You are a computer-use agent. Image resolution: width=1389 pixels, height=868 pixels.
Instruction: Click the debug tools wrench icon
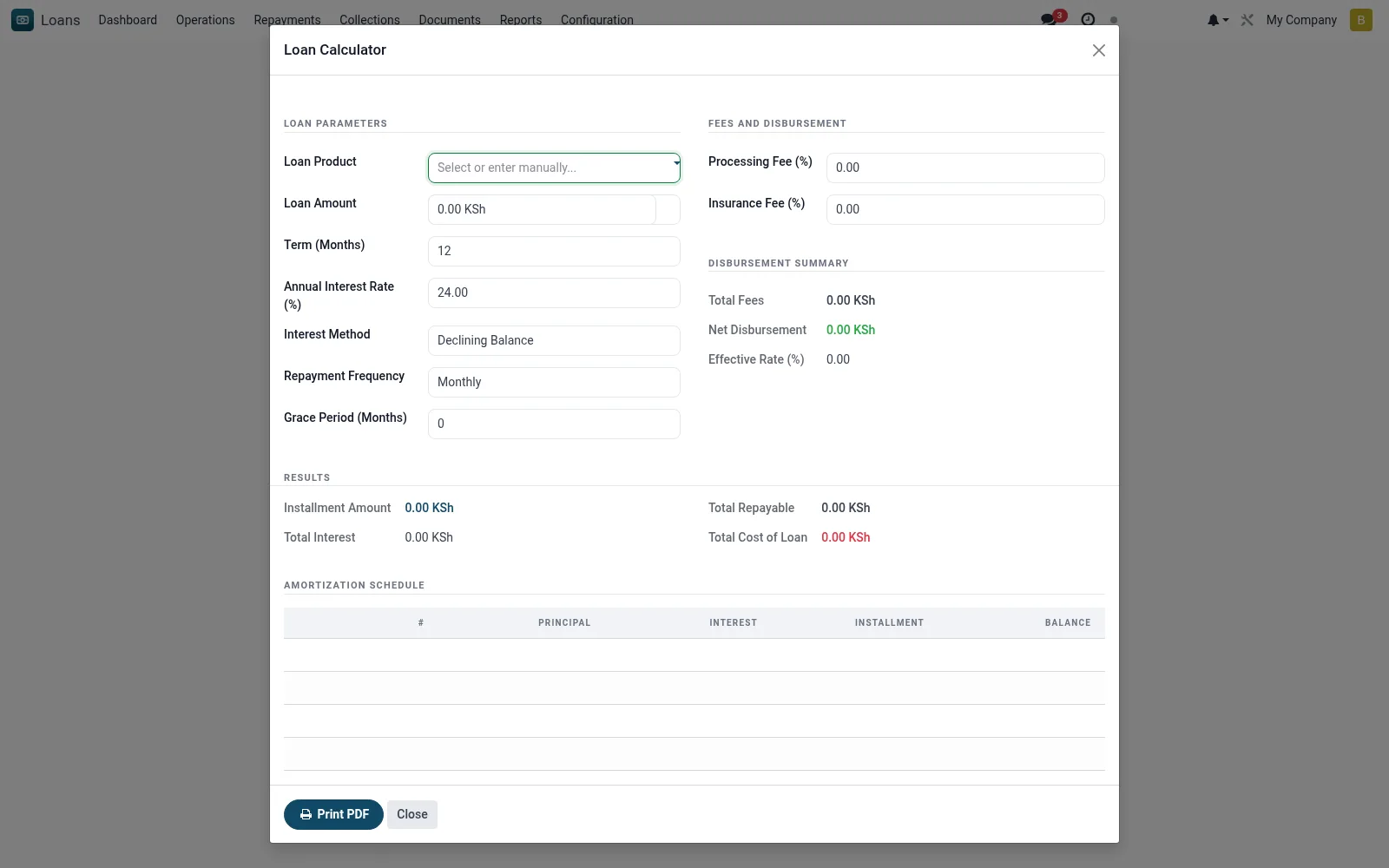pyautogui.click(x=1247, y=19)
